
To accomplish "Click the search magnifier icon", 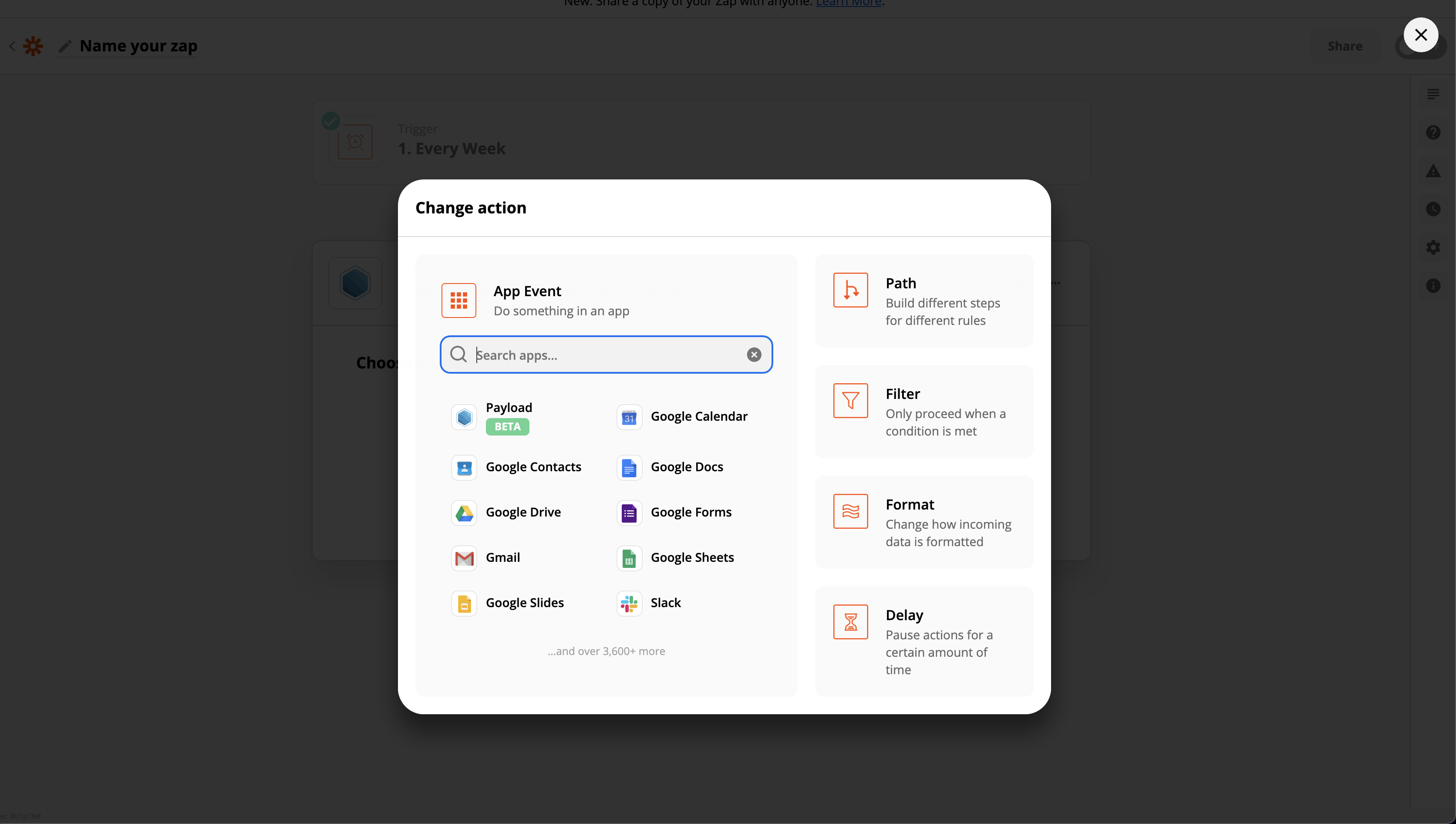I will tap(458, 354).
